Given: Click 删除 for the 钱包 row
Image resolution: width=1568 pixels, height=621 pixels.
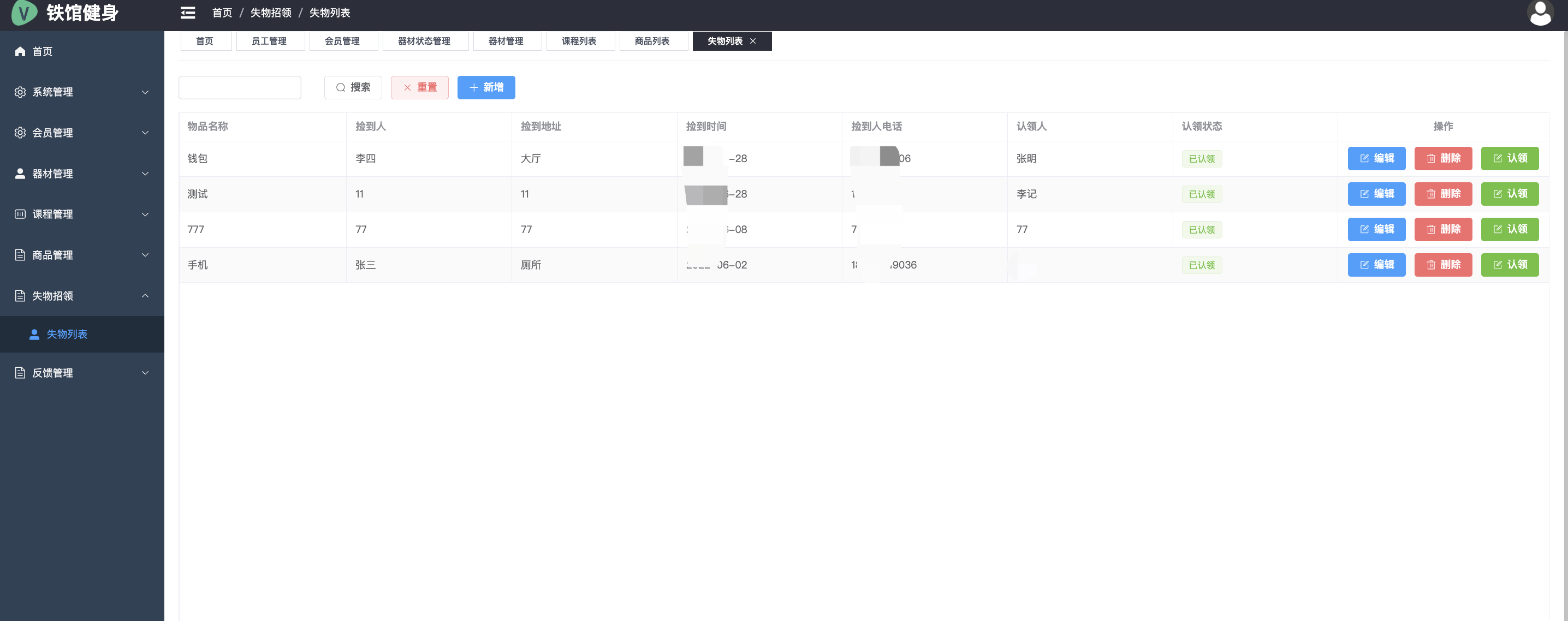Looking at the screenshot, I should point(1442,159).
